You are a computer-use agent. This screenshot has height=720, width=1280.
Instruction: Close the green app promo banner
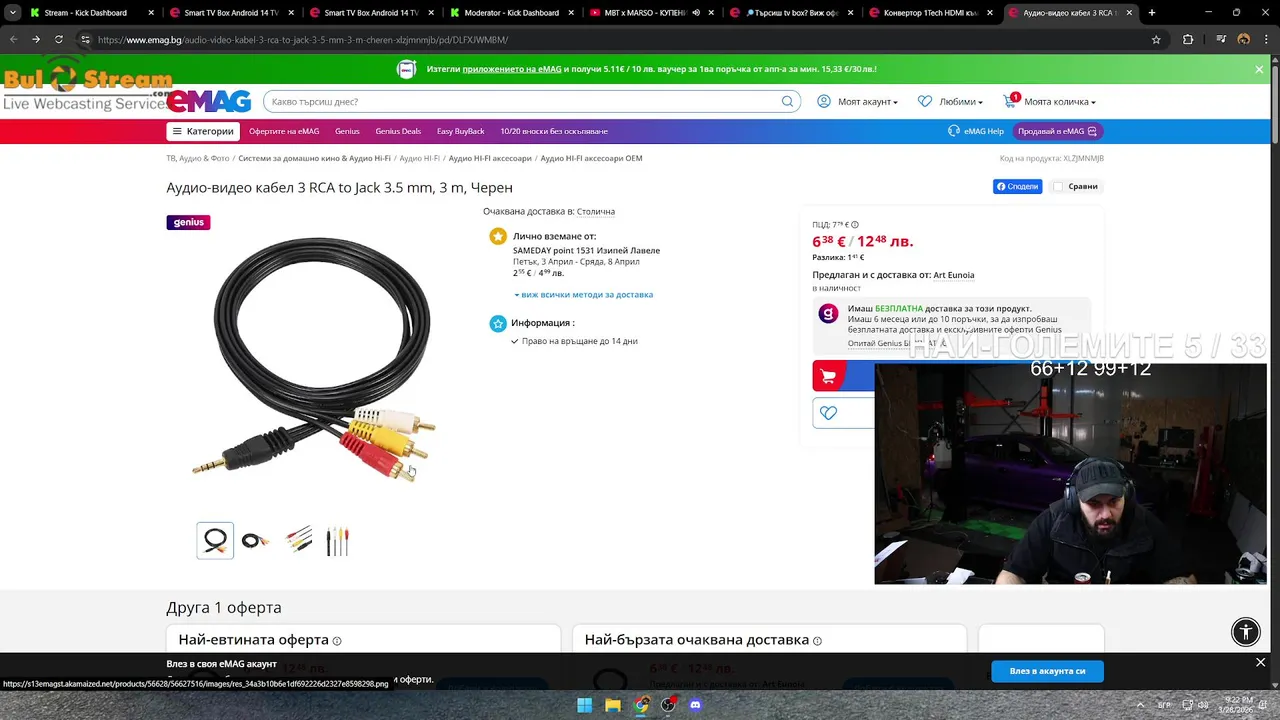1259,69
